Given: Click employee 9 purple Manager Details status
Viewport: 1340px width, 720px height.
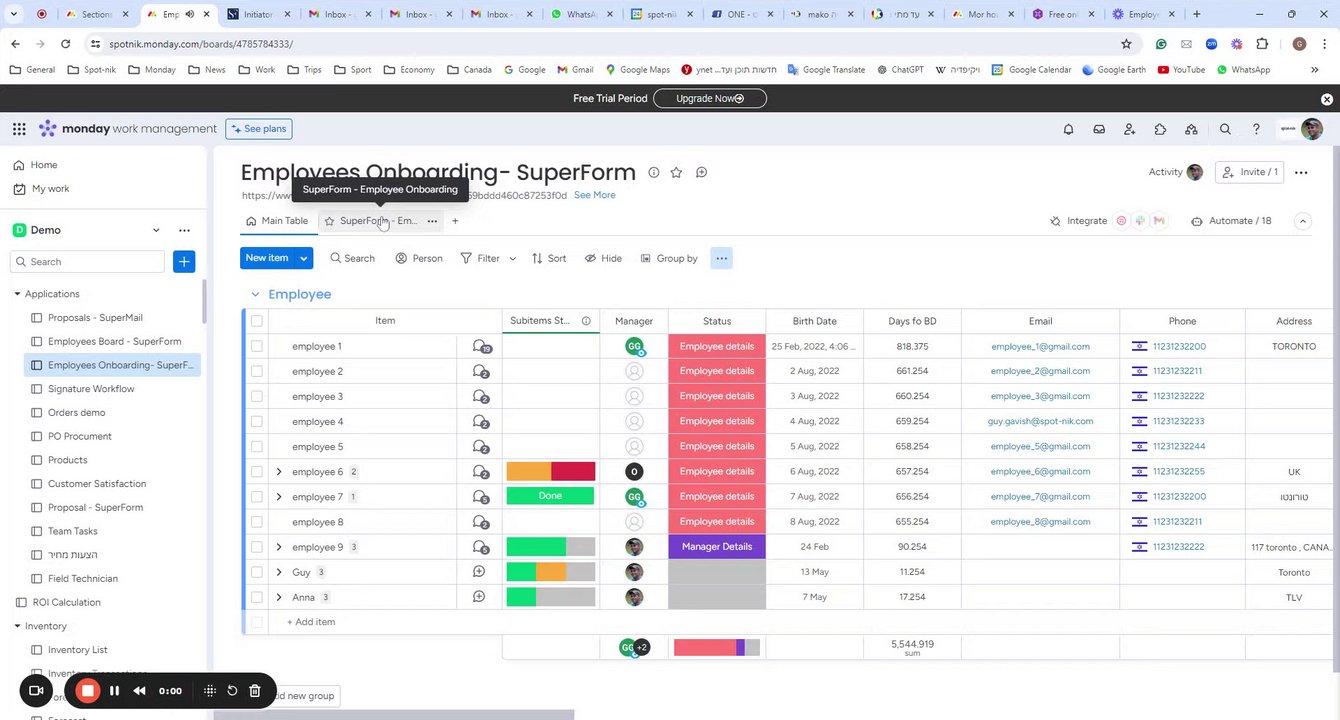Looking at the screenshot, I should [717, 547].
